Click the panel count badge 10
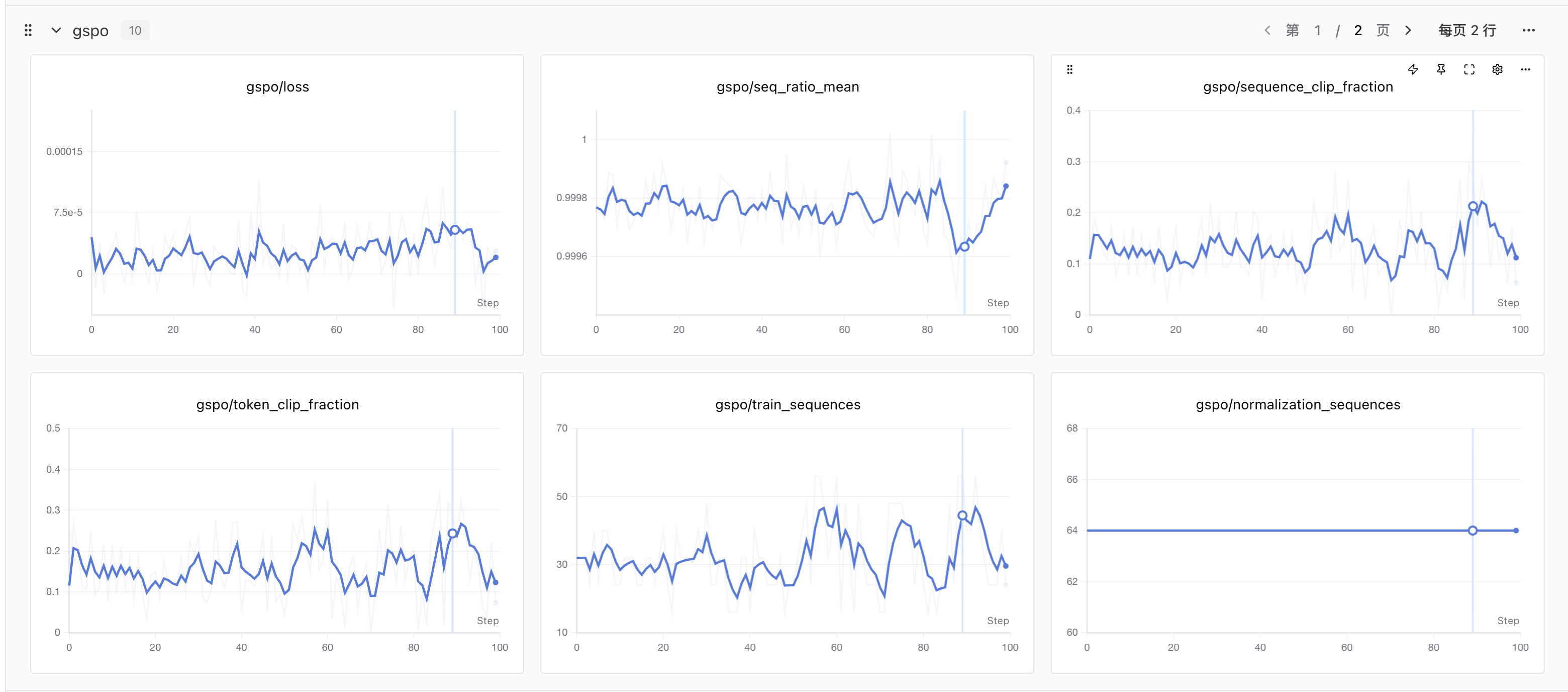The image size is (1568, 692). [135, 30]
